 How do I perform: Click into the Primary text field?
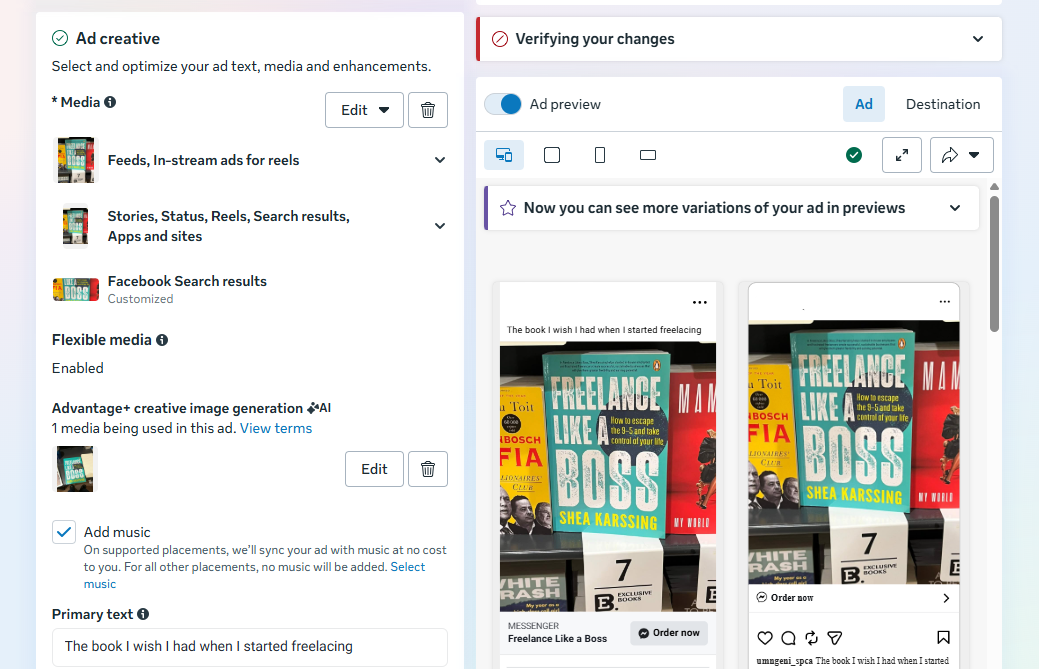(x=250, y=646)
